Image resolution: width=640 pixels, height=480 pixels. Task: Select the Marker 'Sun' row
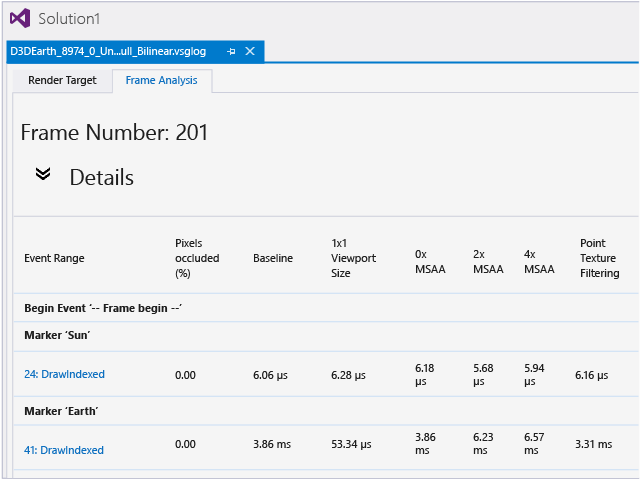[x=60, y=335]
